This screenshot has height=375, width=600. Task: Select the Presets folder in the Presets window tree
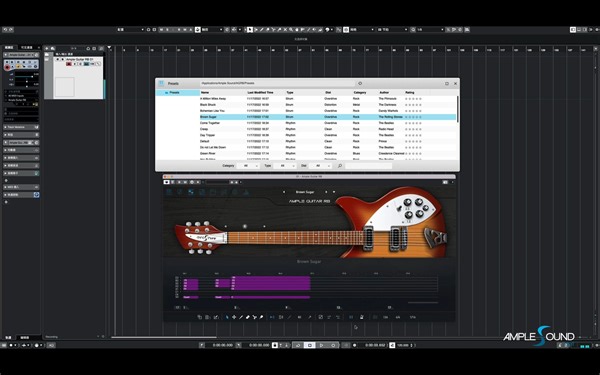tap(178, 93)
